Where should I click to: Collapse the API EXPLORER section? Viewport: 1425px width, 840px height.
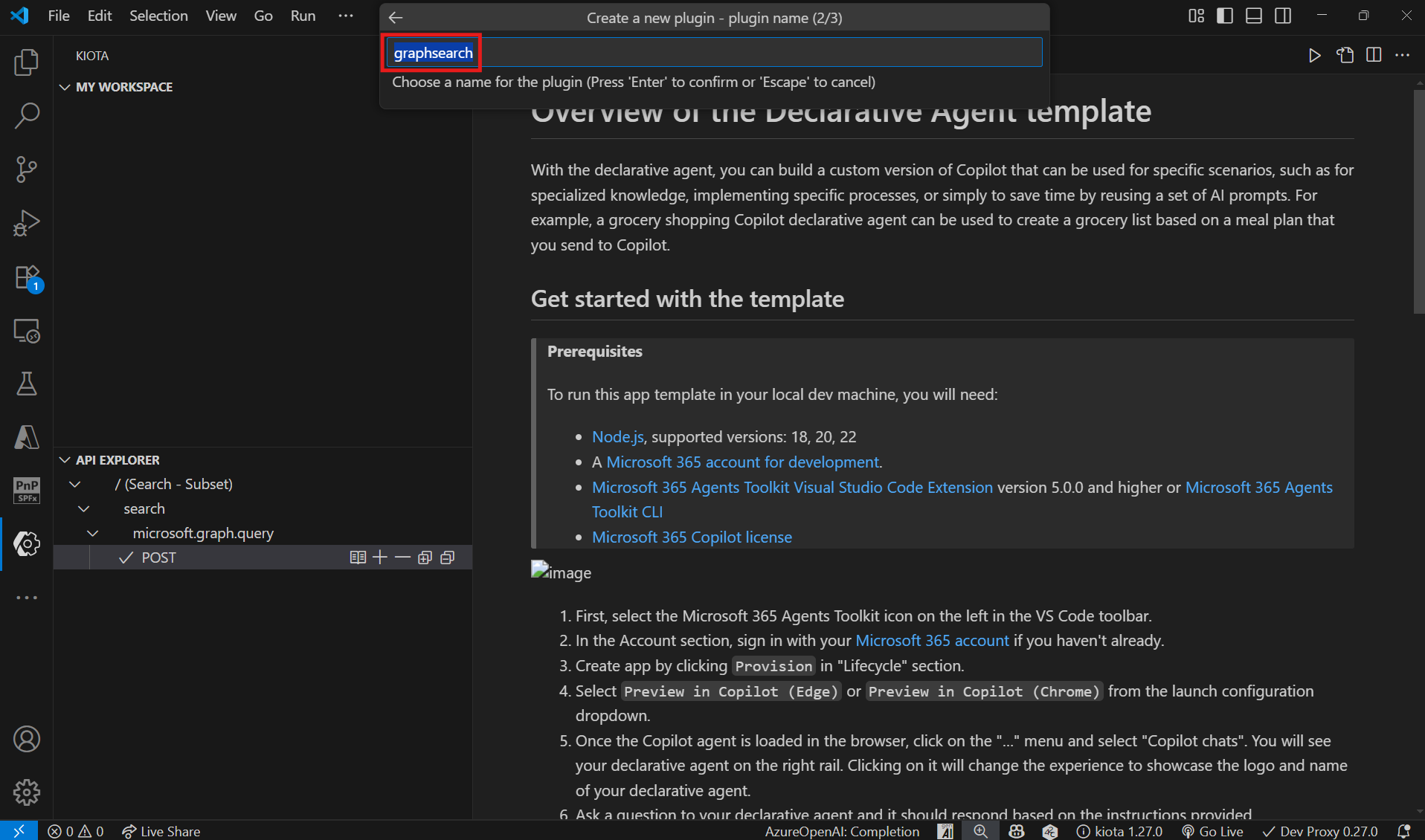[x=65, y=460]
